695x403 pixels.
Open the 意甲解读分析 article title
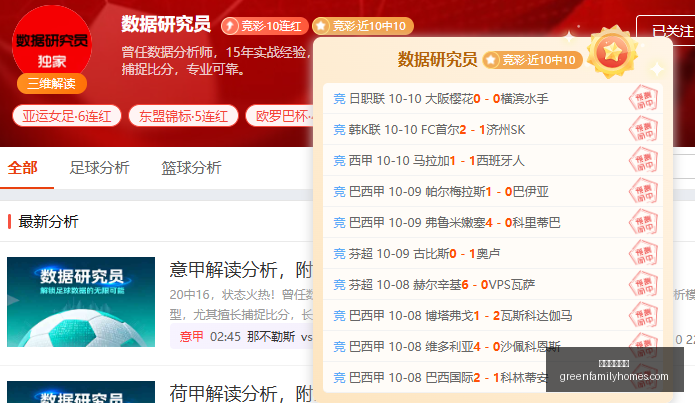coord(241,270)
